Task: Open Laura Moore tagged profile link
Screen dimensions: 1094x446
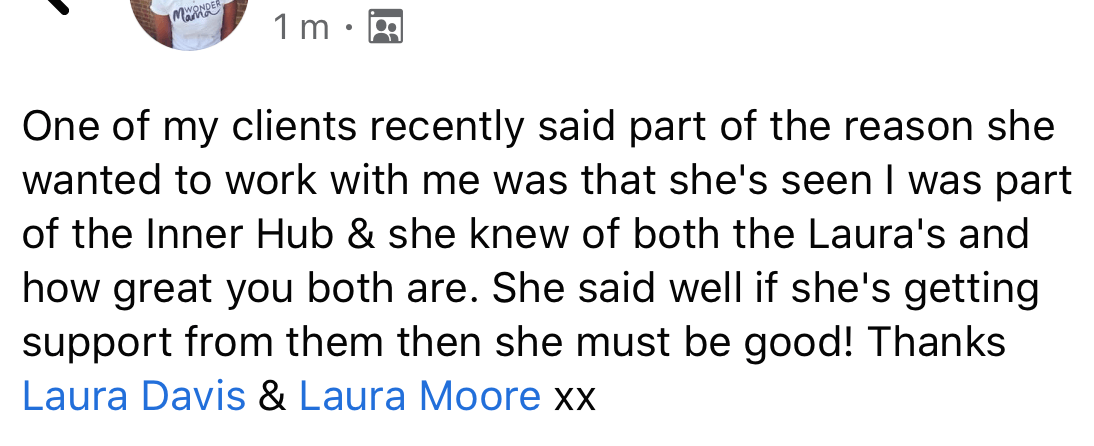Action: 420,396
